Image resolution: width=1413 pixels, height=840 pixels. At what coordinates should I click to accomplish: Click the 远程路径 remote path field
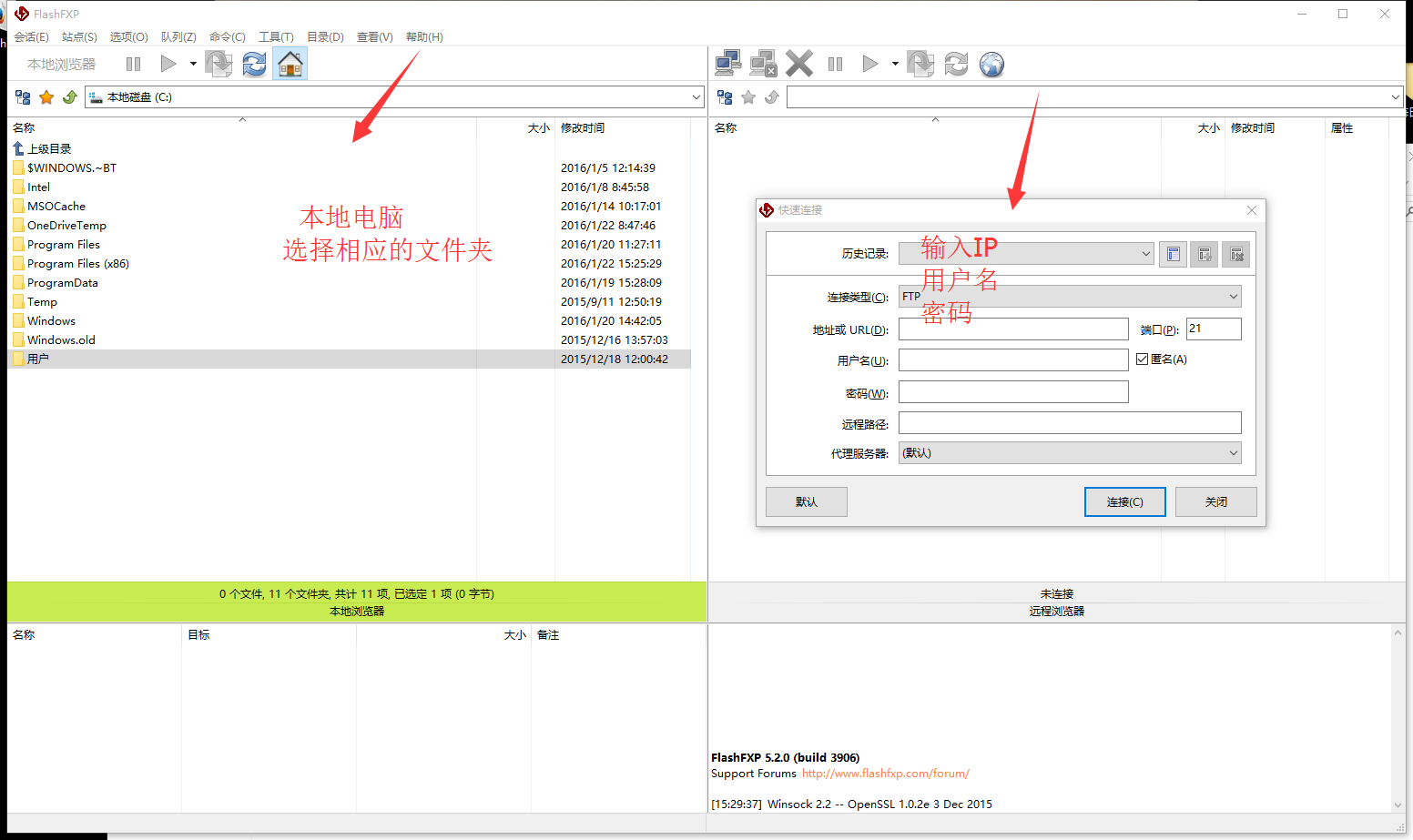1070,423
